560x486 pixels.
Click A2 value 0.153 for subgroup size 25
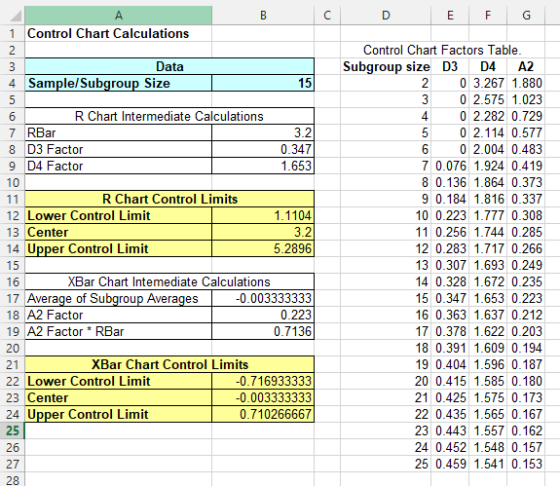[526, 464]
